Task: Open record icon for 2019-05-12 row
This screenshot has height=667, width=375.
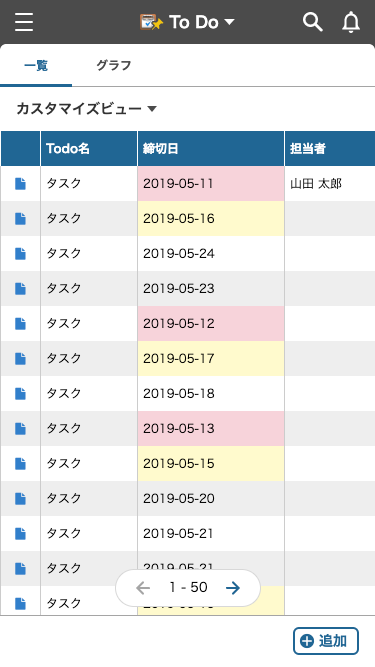Action: [x=20, y=324]
